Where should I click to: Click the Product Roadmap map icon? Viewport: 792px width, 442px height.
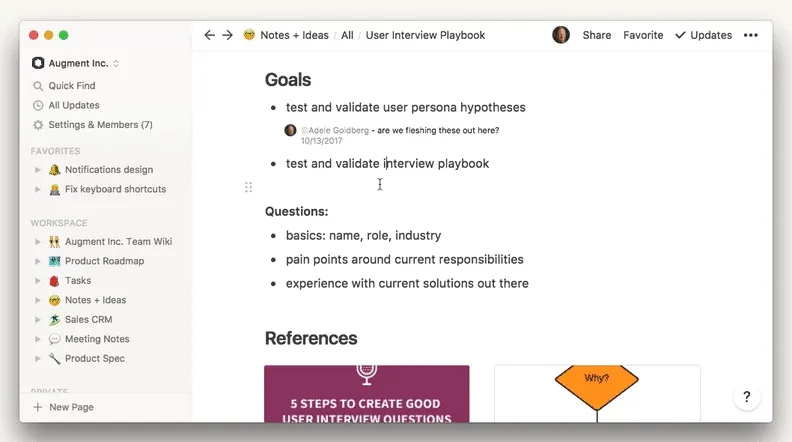tap(55, 261)
